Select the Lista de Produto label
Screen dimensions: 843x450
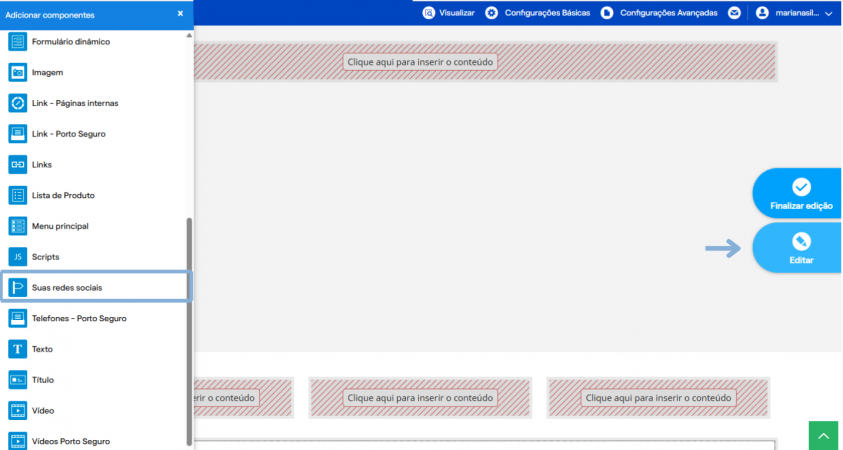tap(63, 195)
